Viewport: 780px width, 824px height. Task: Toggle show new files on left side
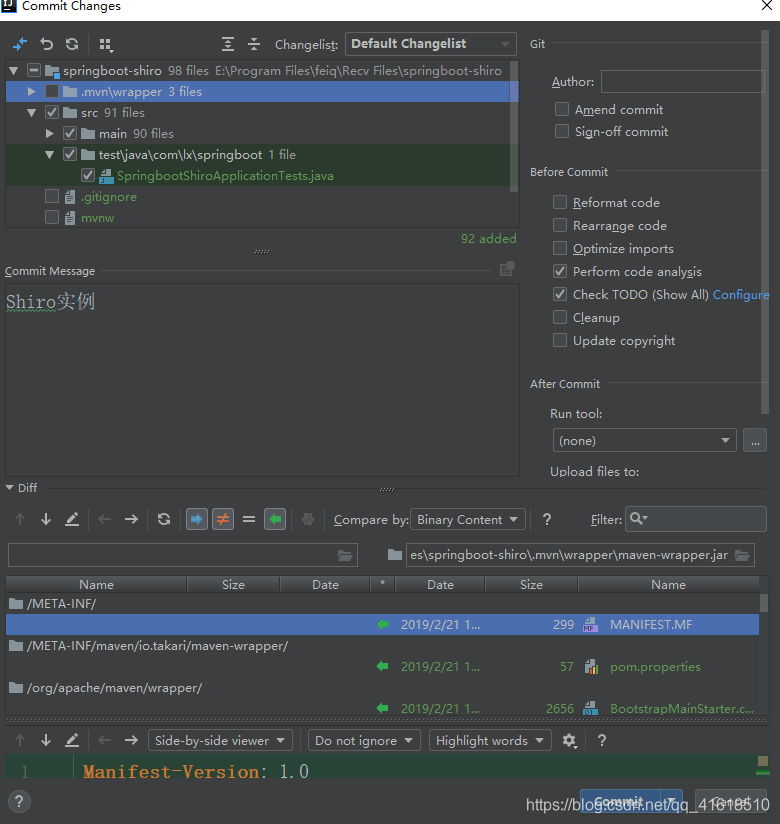click(x=197, y=519)
